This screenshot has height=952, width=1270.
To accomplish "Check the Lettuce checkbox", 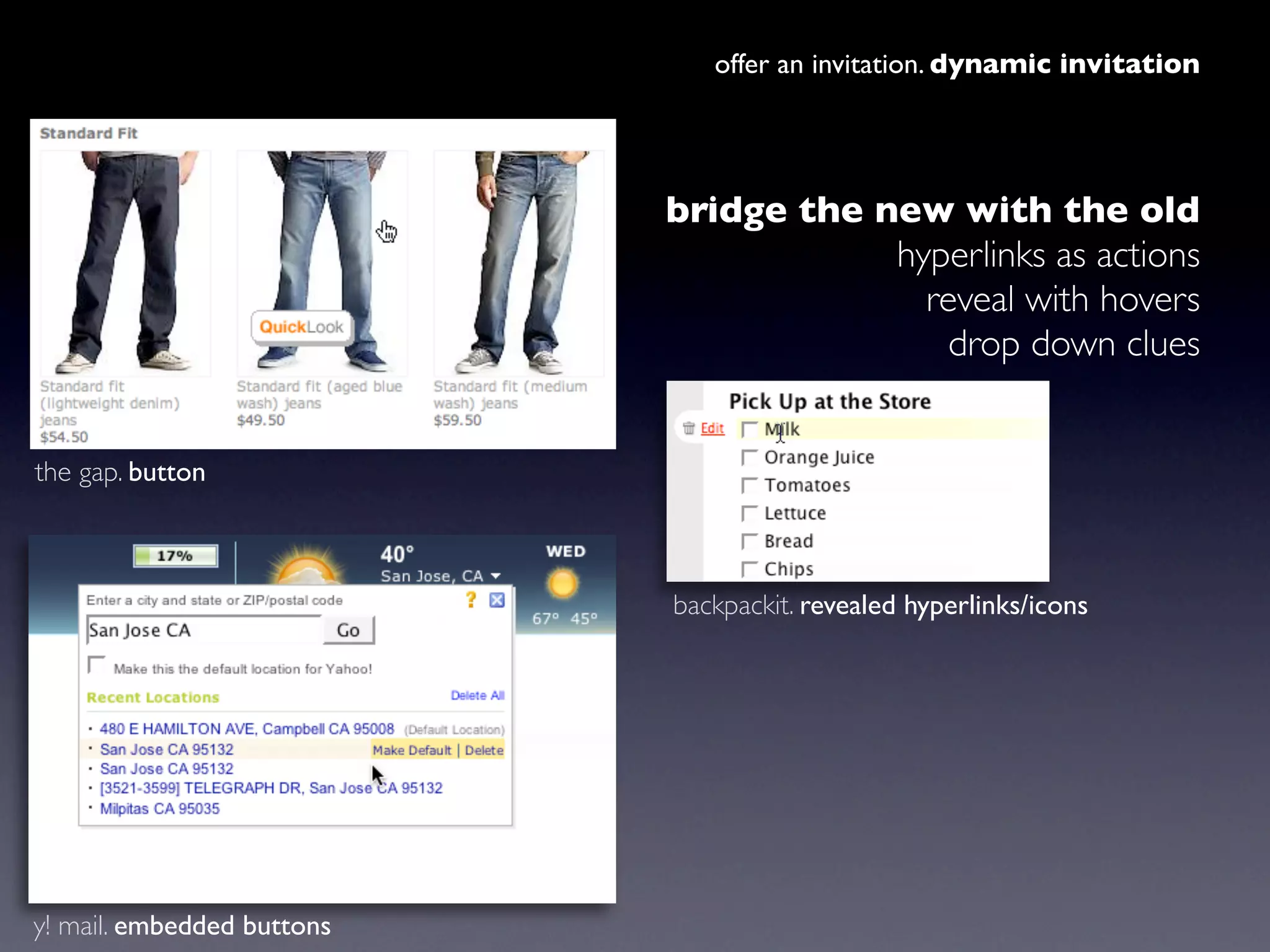I will coord(749,513).
